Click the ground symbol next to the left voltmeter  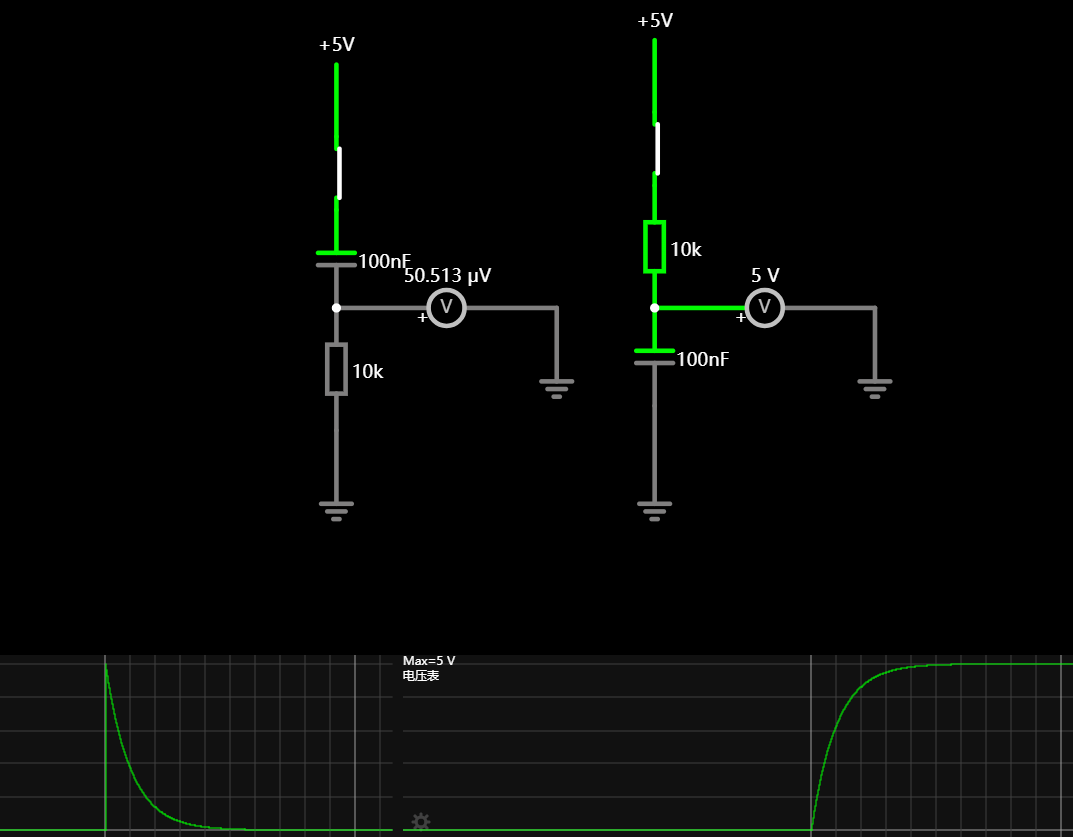pos(556,389)
